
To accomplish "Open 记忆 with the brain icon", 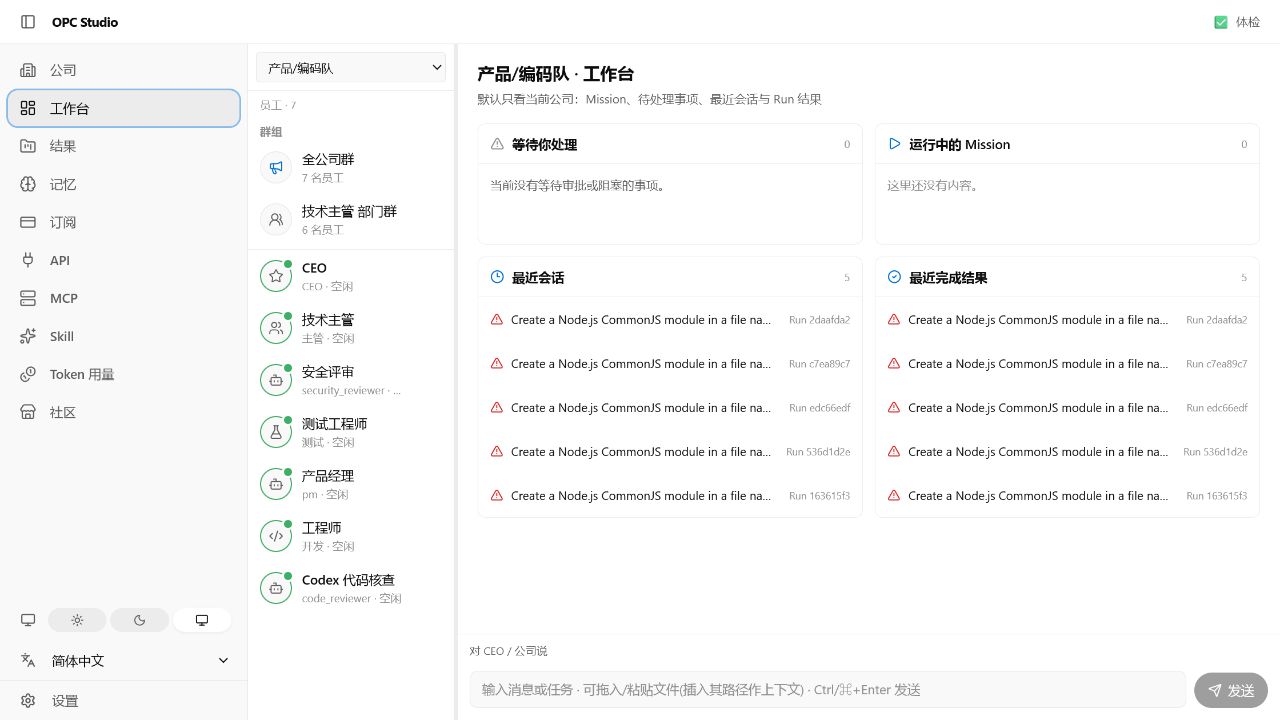I will [124, 184].
